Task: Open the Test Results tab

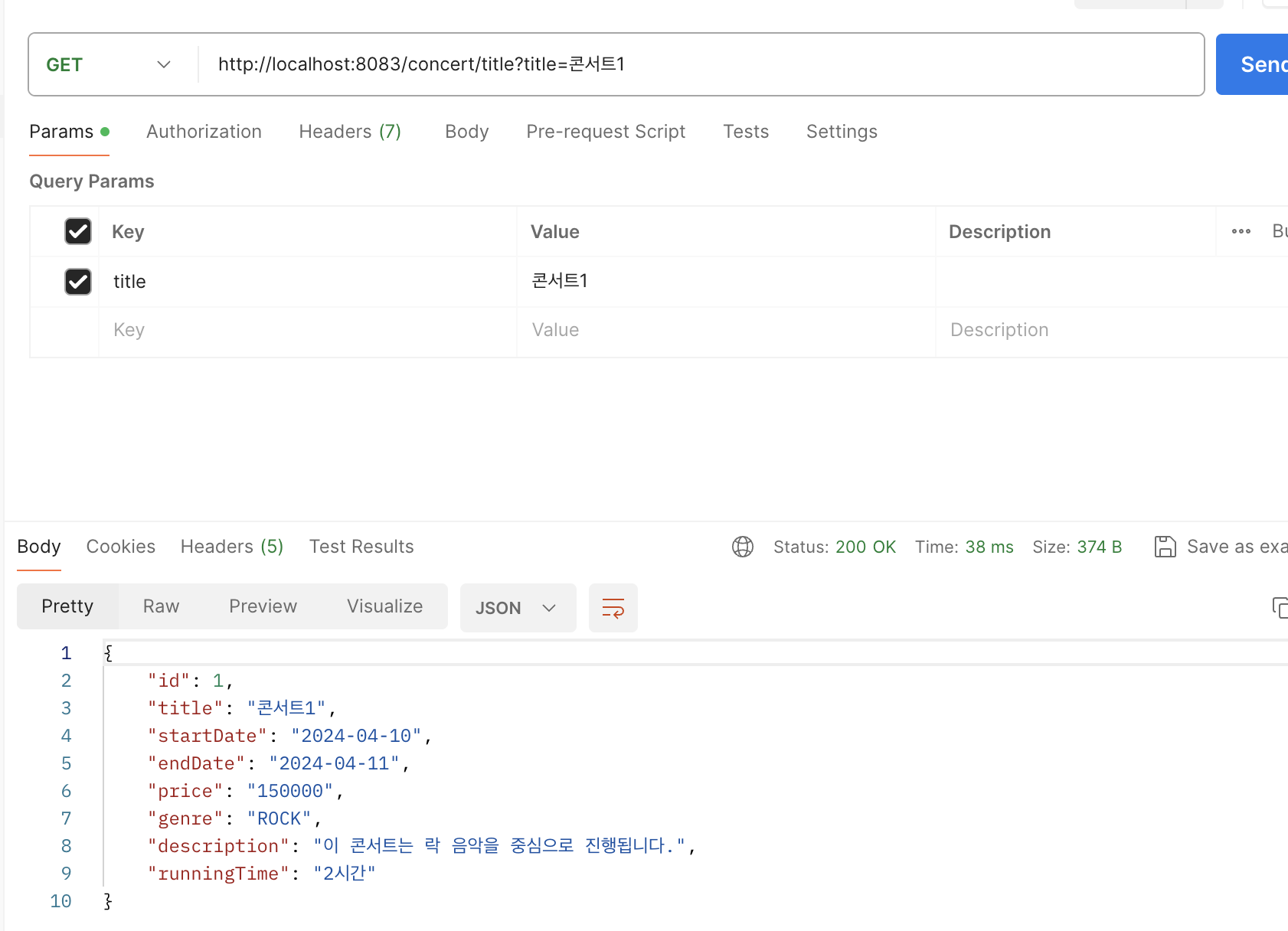Action: 361,547
